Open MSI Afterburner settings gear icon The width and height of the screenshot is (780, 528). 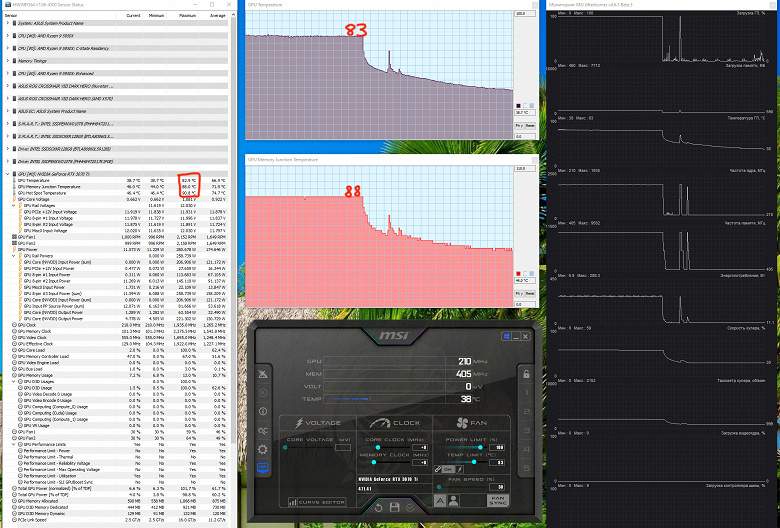pos(263,449)
